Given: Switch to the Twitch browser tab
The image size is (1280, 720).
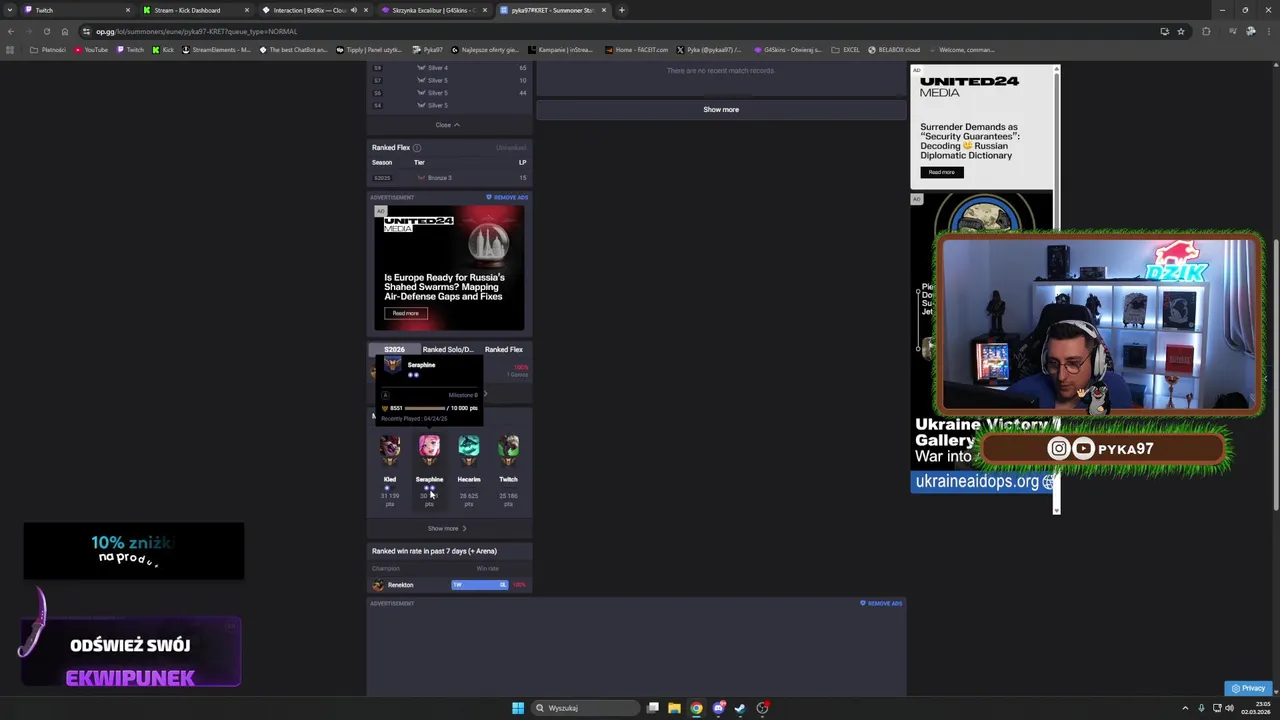Looking at the screenshot, I should click(x=75, y=10).
